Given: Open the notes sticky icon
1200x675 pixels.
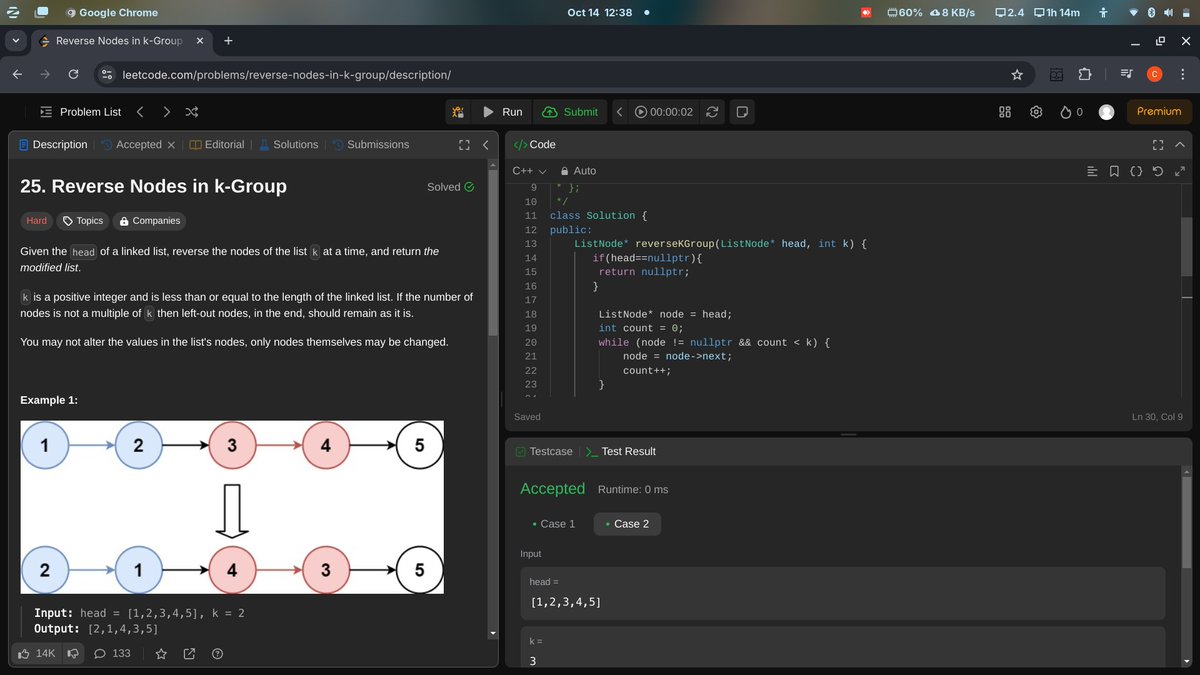Looking at the screenshot, I should pyautogui.click(x=742, y=112).
